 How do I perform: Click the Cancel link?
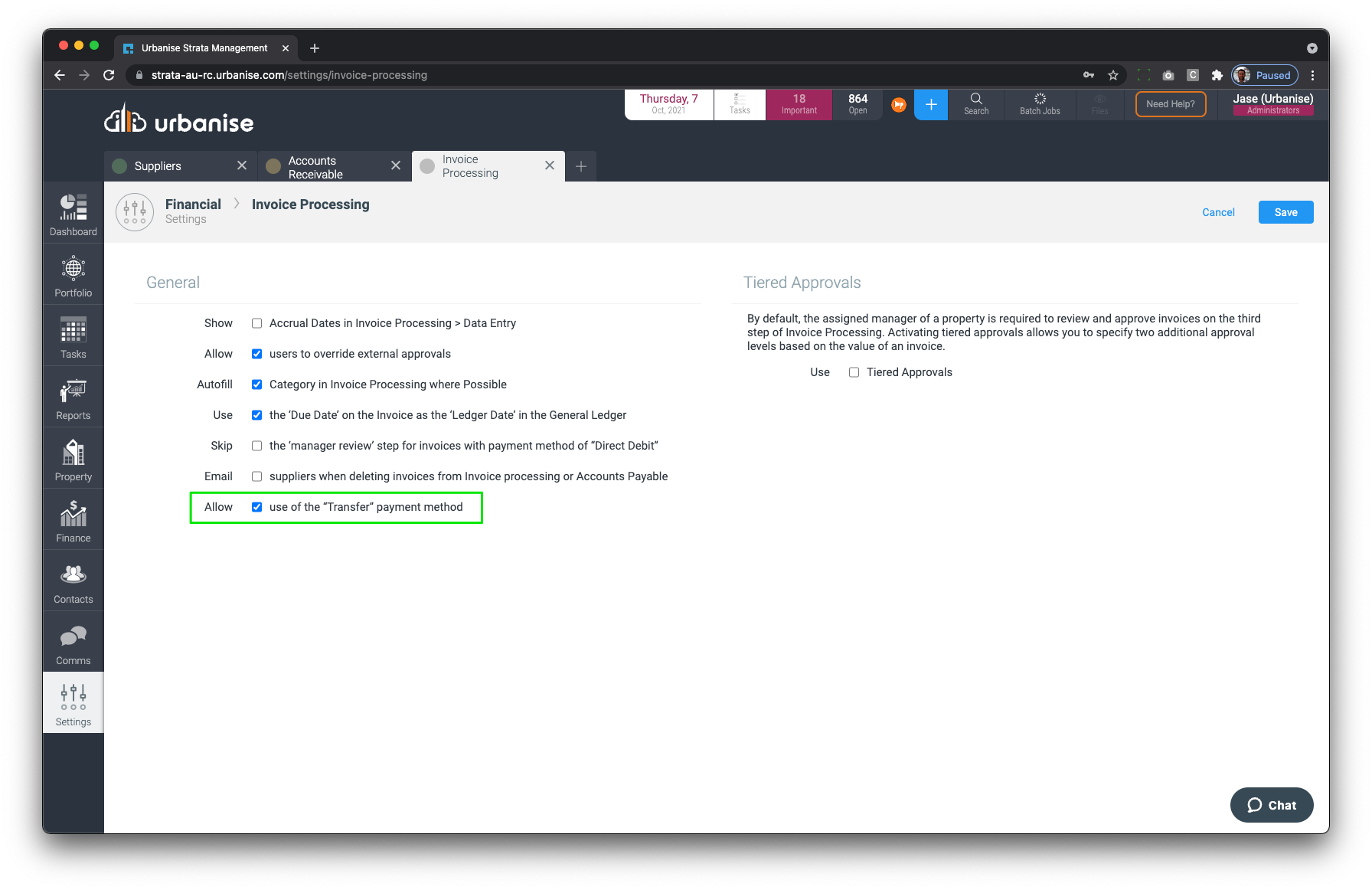pos(1217,212)
